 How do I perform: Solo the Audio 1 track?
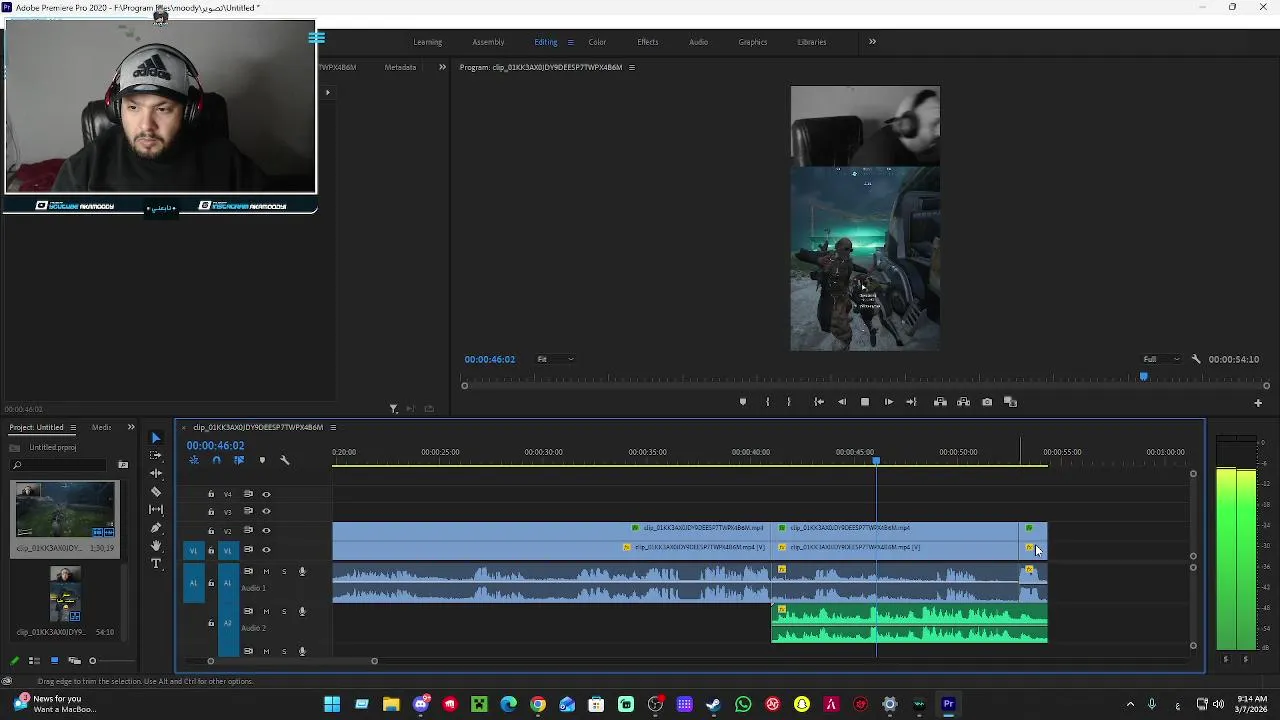coord(284,572)
